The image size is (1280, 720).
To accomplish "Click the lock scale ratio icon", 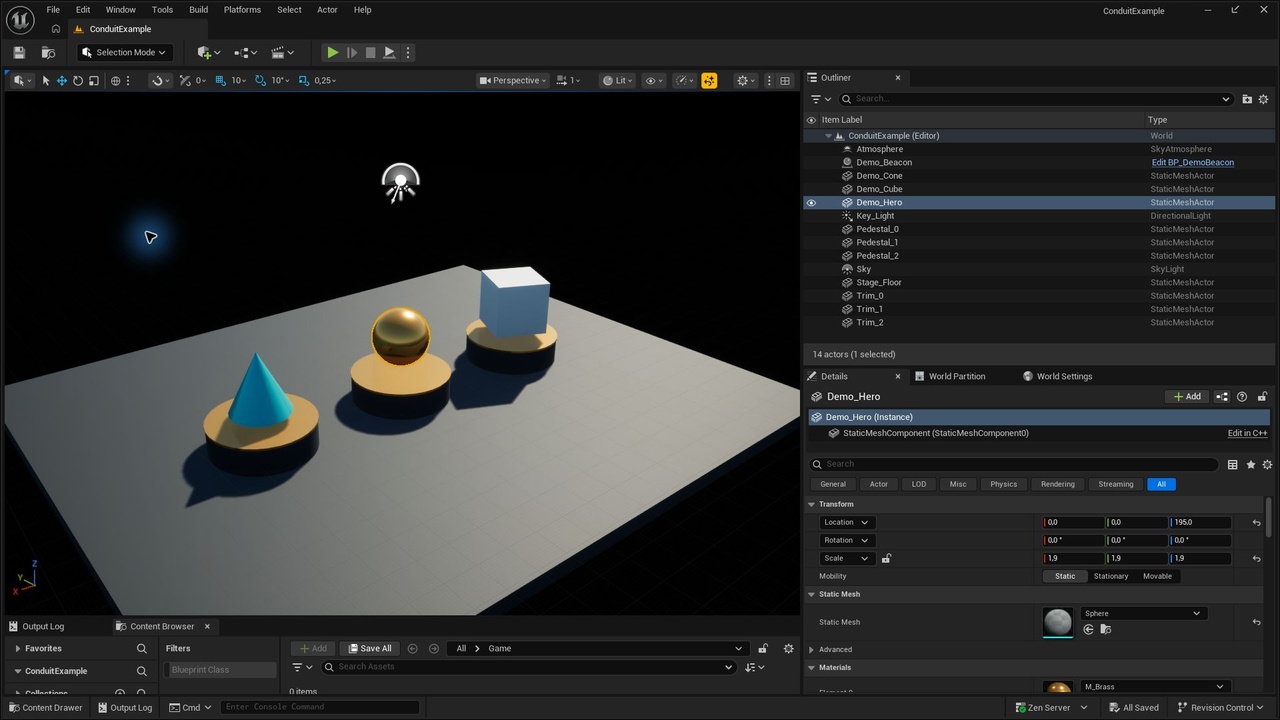I will point(886,558).
